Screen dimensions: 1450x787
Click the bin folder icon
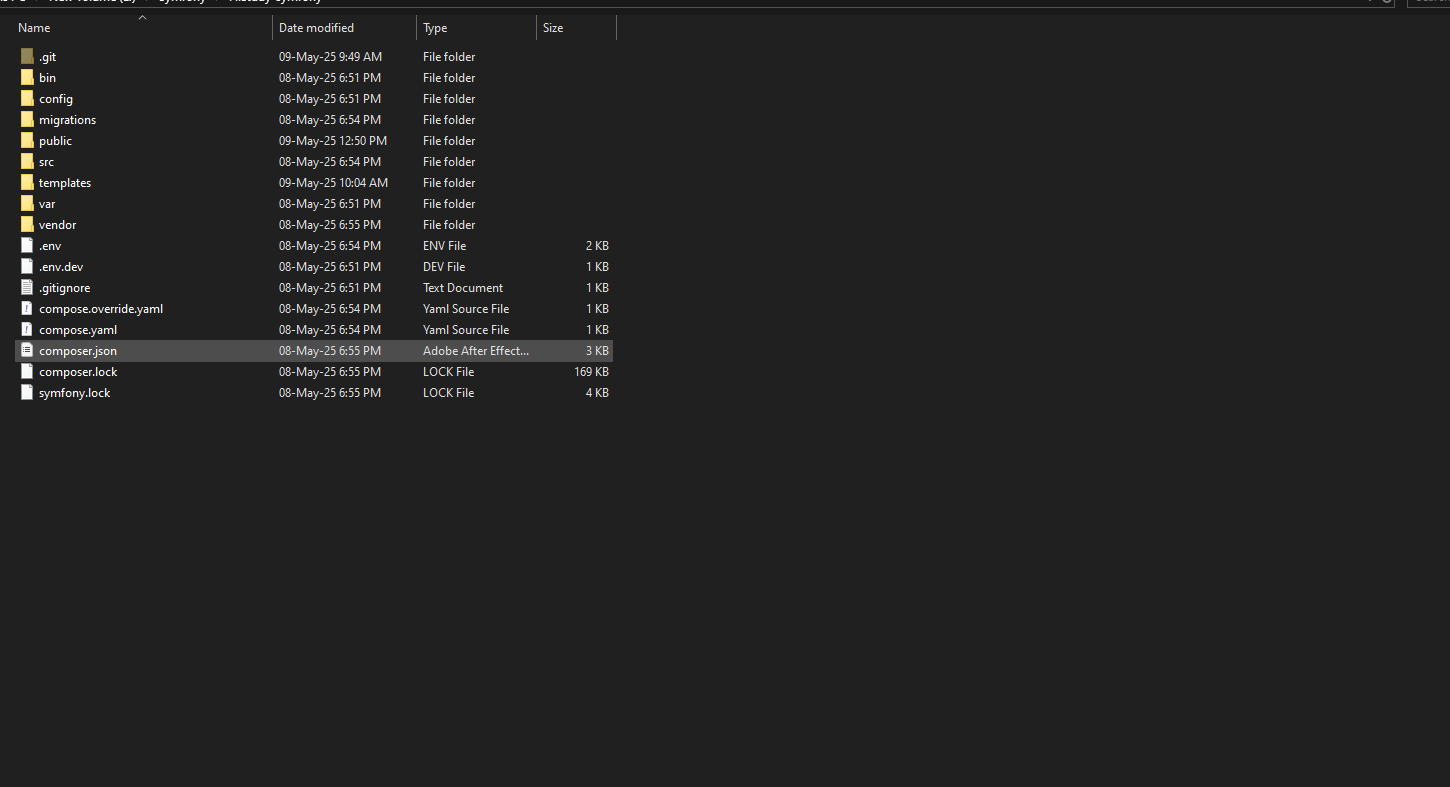click(27, 78)
